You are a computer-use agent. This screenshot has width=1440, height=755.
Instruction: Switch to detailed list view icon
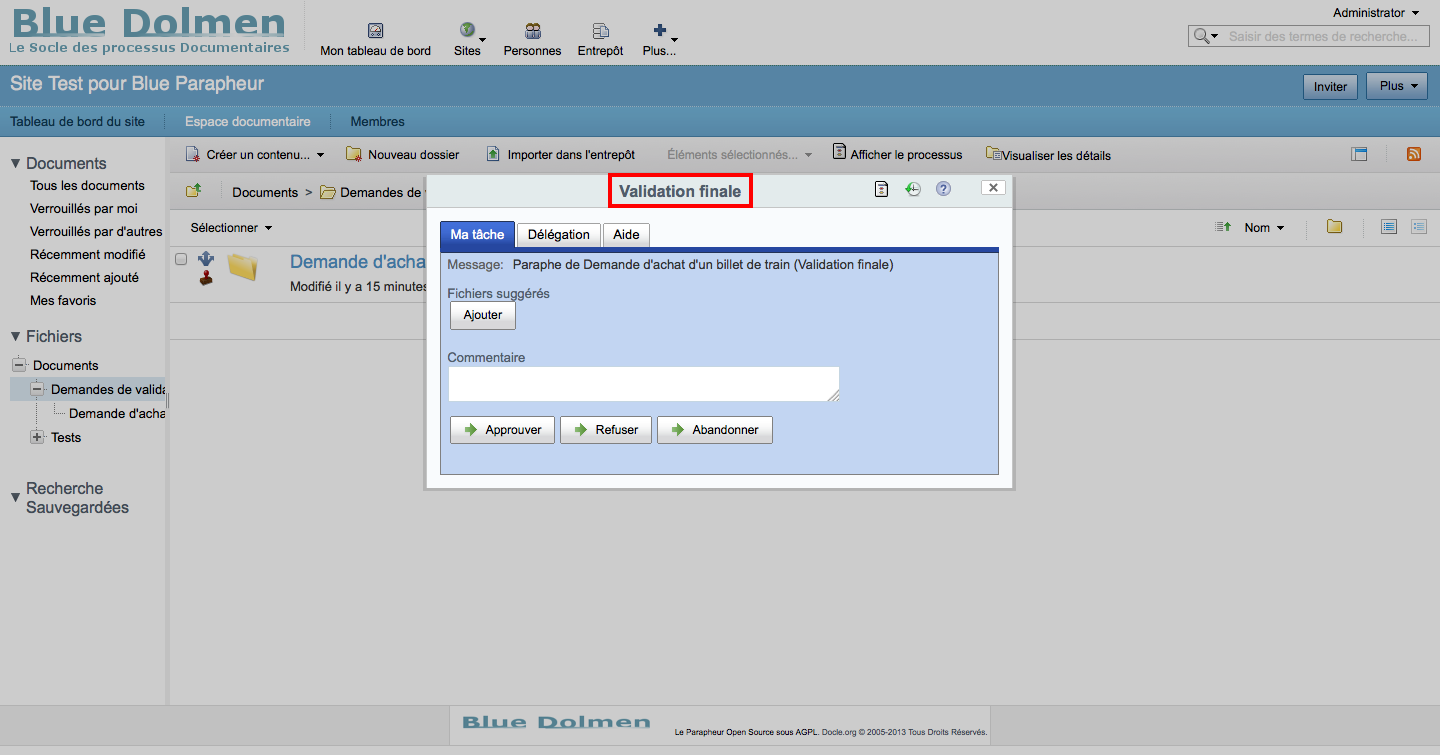[x=1419, y=227]
